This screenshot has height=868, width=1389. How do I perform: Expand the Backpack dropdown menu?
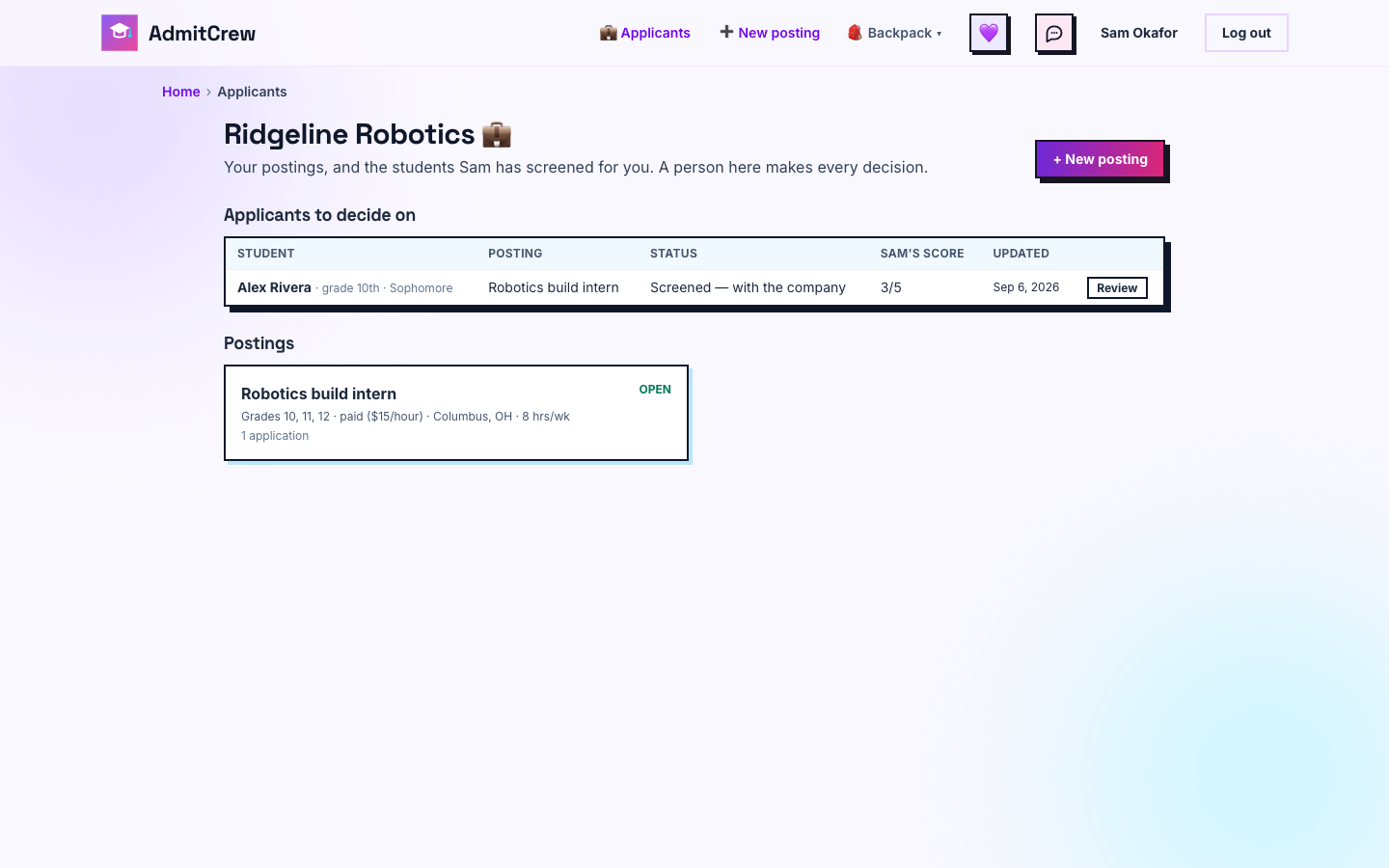coord(895,33)
